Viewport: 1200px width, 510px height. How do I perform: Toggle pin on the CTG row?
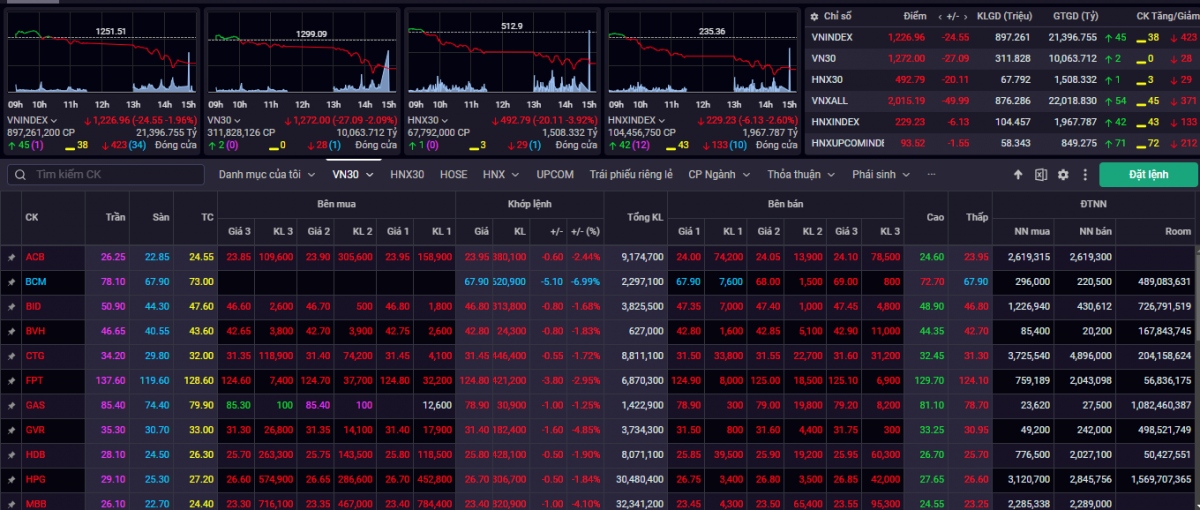(x=11, y=355)
